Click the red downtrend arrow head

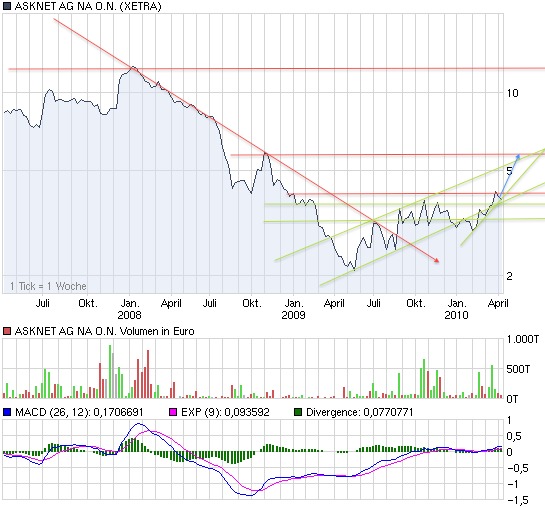437,260
